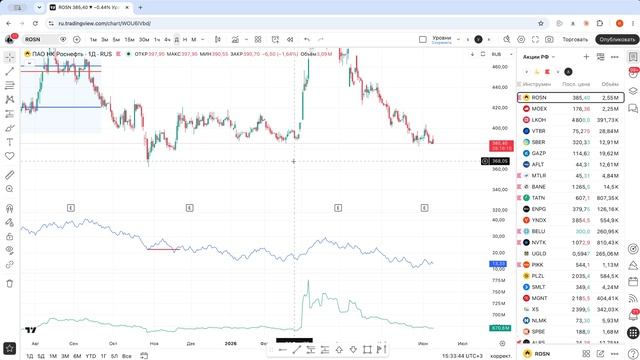Open the Fibonacci tools group
This screenshot has width=640, height=360.
click(x=9, y=85)
